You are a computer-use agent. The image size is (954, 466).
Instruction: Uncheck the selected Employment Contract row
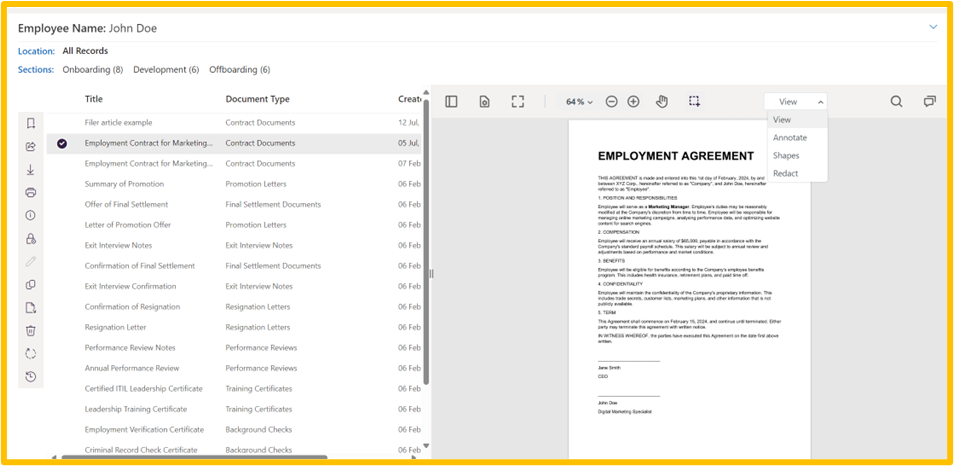[62, 143]
